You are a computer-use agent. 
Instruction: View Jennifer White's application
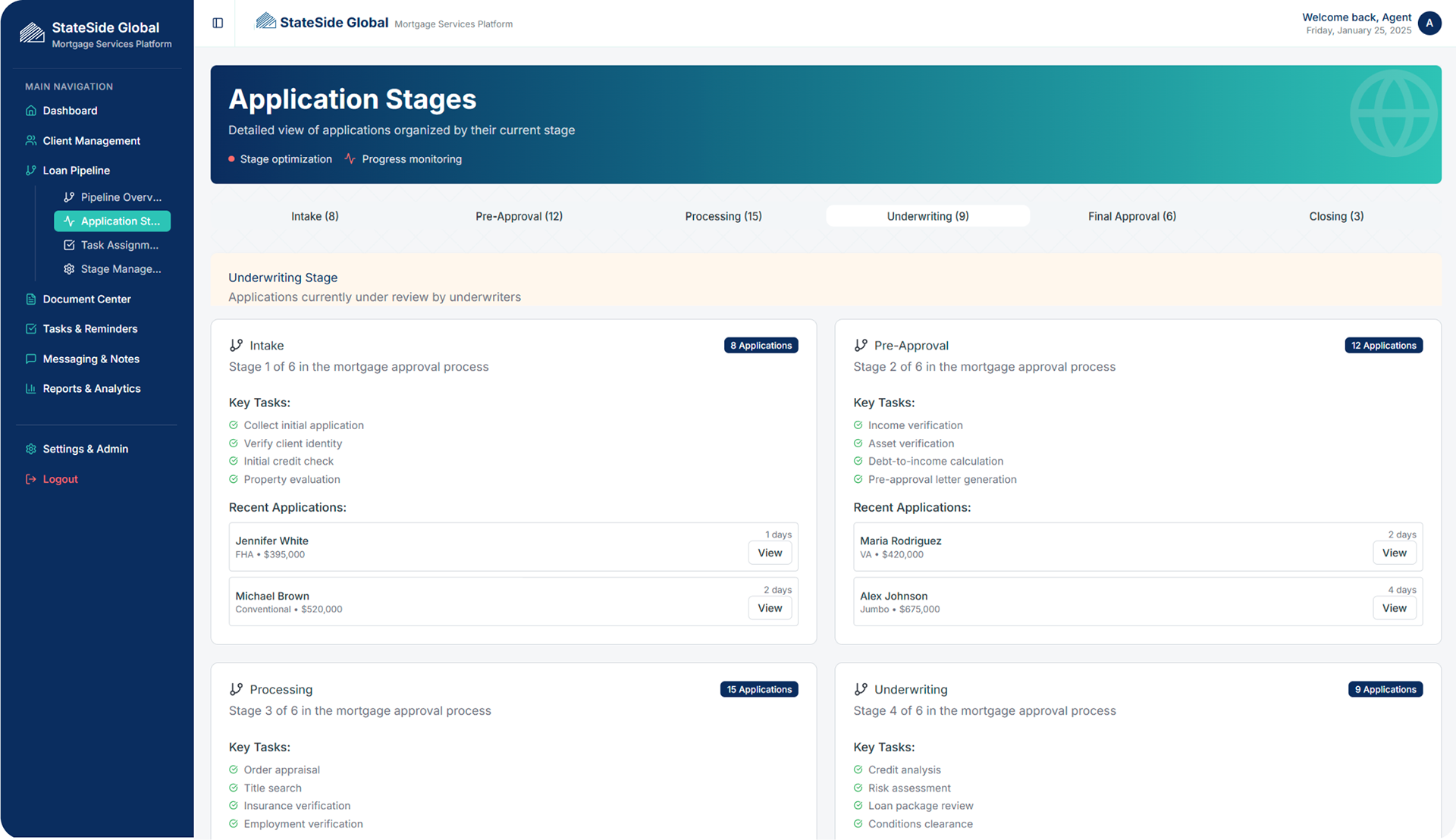[x=769, y=553]
